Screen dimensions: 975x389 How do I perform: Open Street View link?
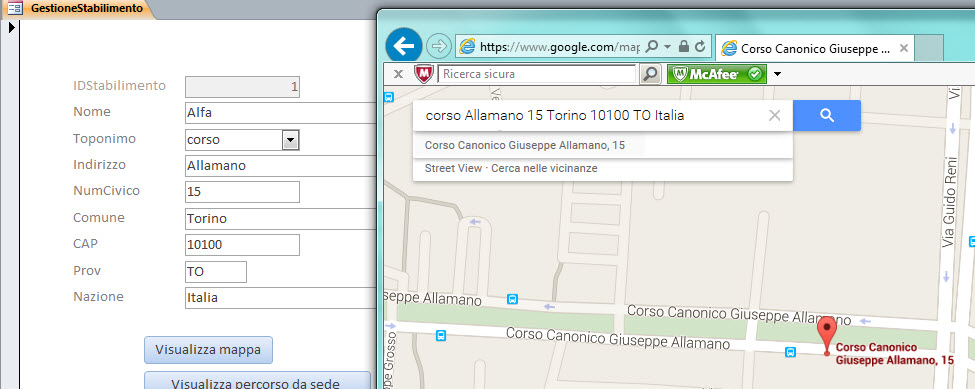(x=453, y=168)
